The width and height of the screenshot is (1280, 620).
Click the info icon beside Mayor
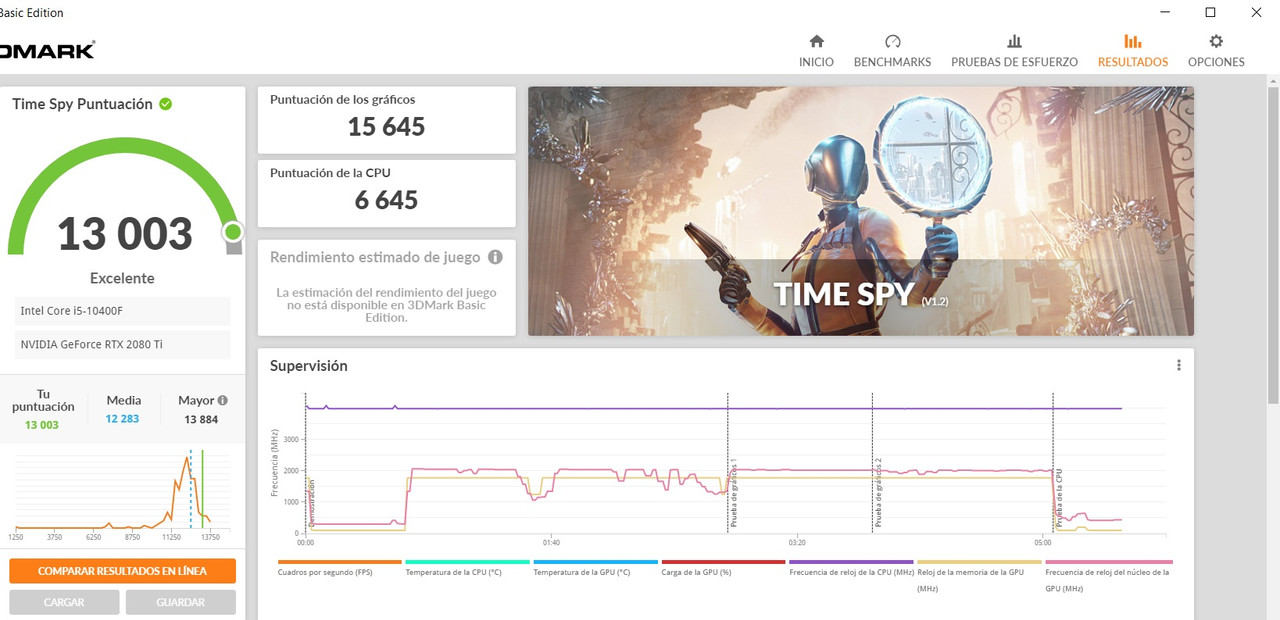point(223,400)
